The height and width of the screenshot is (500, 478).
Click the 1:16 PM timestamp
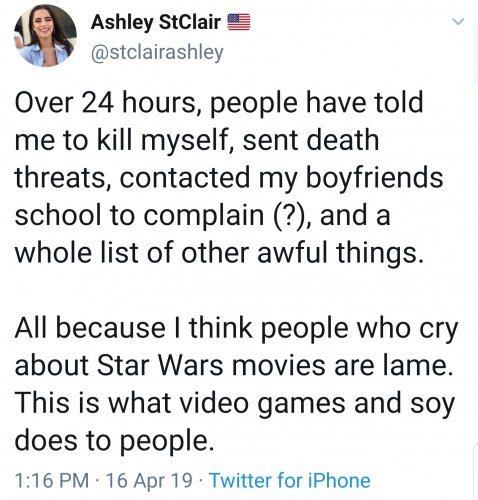coord(52,481)
